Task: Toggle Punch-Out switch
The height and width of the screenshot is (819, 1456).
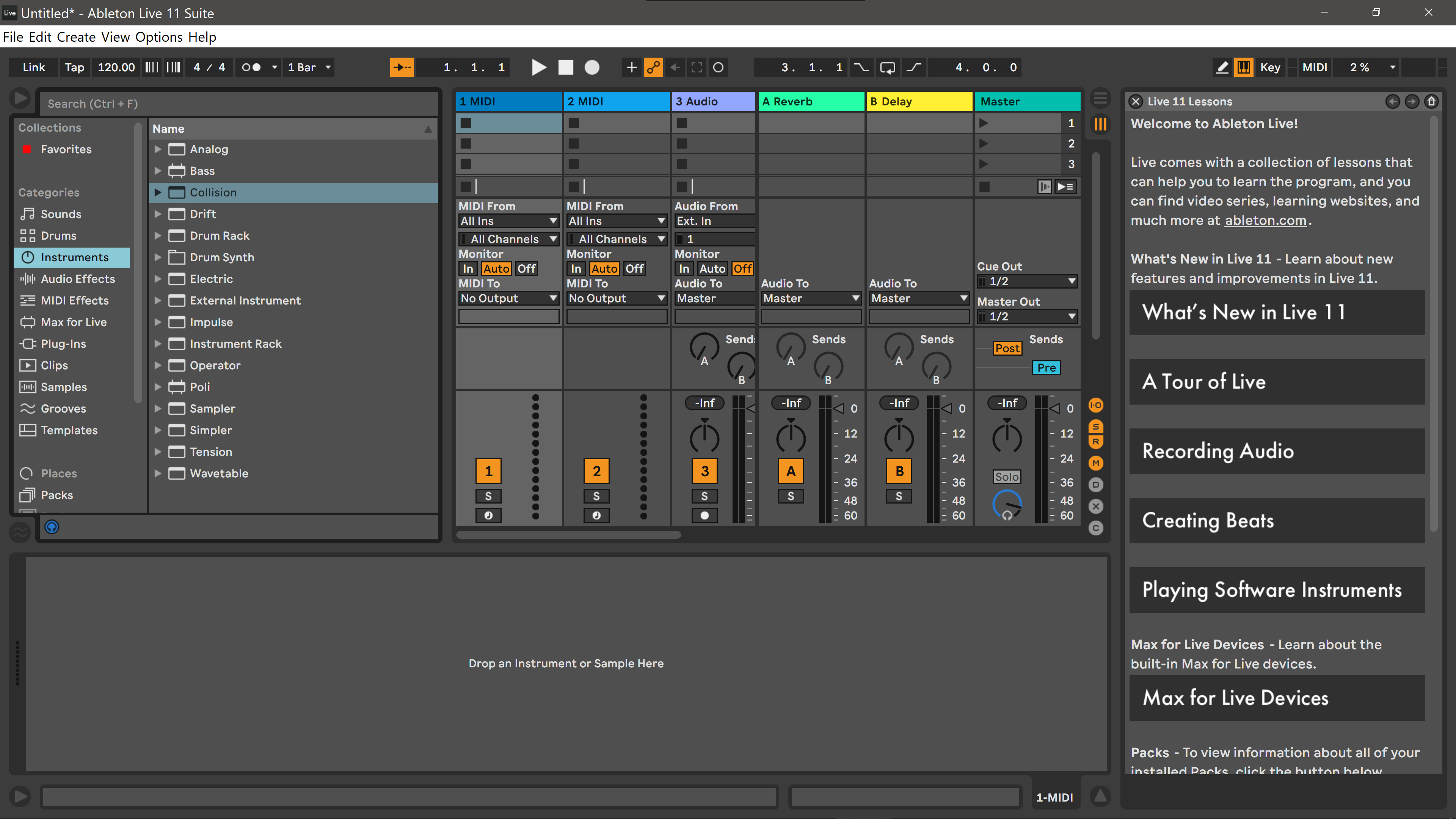Action: point(913,67)
